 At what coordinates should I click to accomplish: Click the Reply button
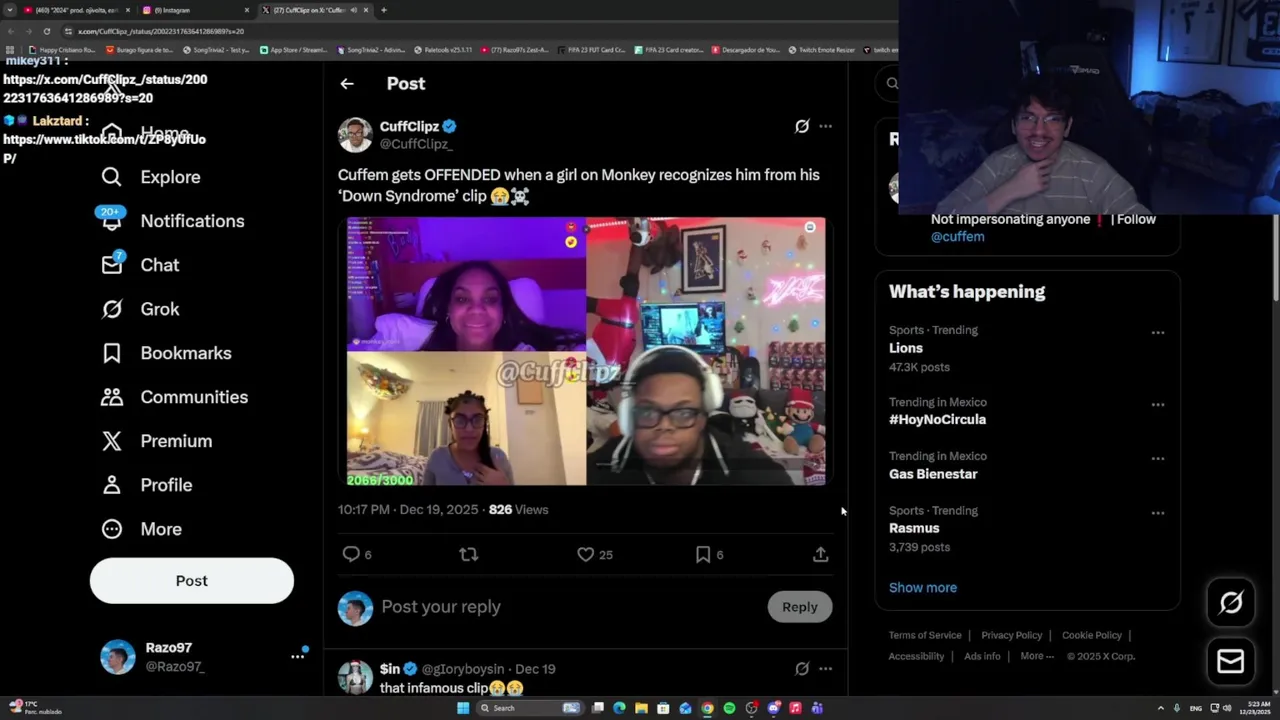click(799, 607)
